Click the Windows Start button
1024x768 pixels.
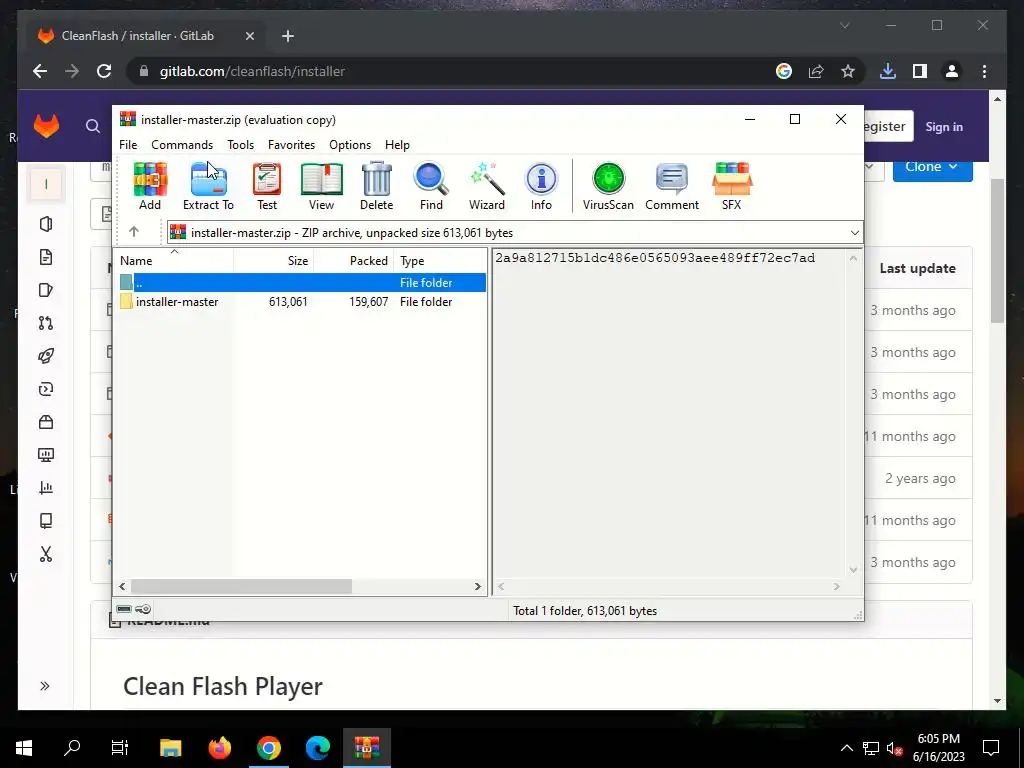click(x=24, y=748)
